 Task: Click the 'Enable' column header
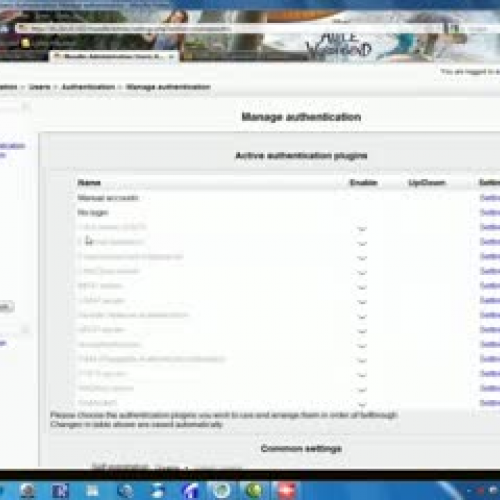(x=363, y=183)
